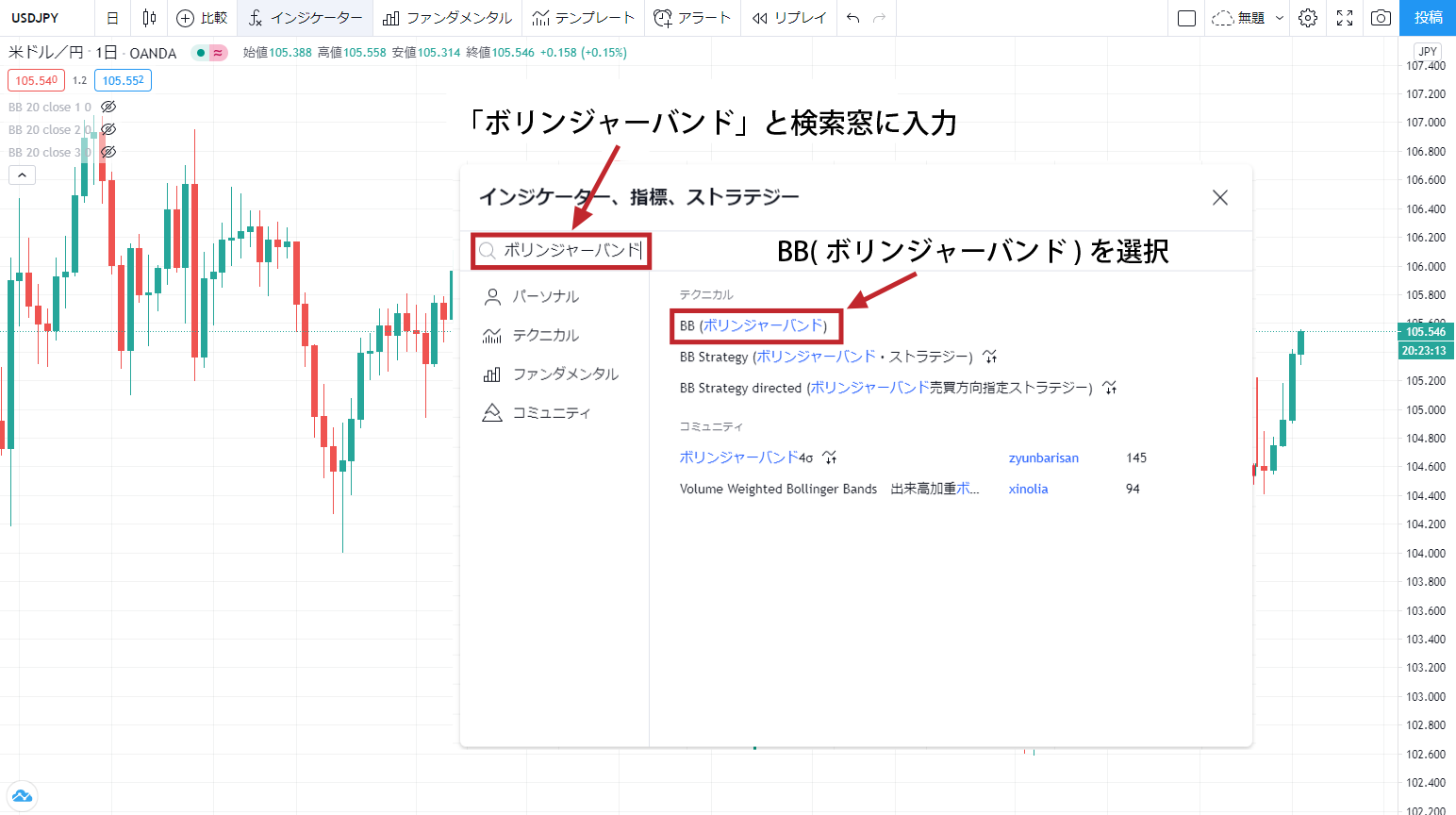Click the blue cloud icon at bottom left
This screenshot has height=815, width=1456.
[x=22, y=795]
